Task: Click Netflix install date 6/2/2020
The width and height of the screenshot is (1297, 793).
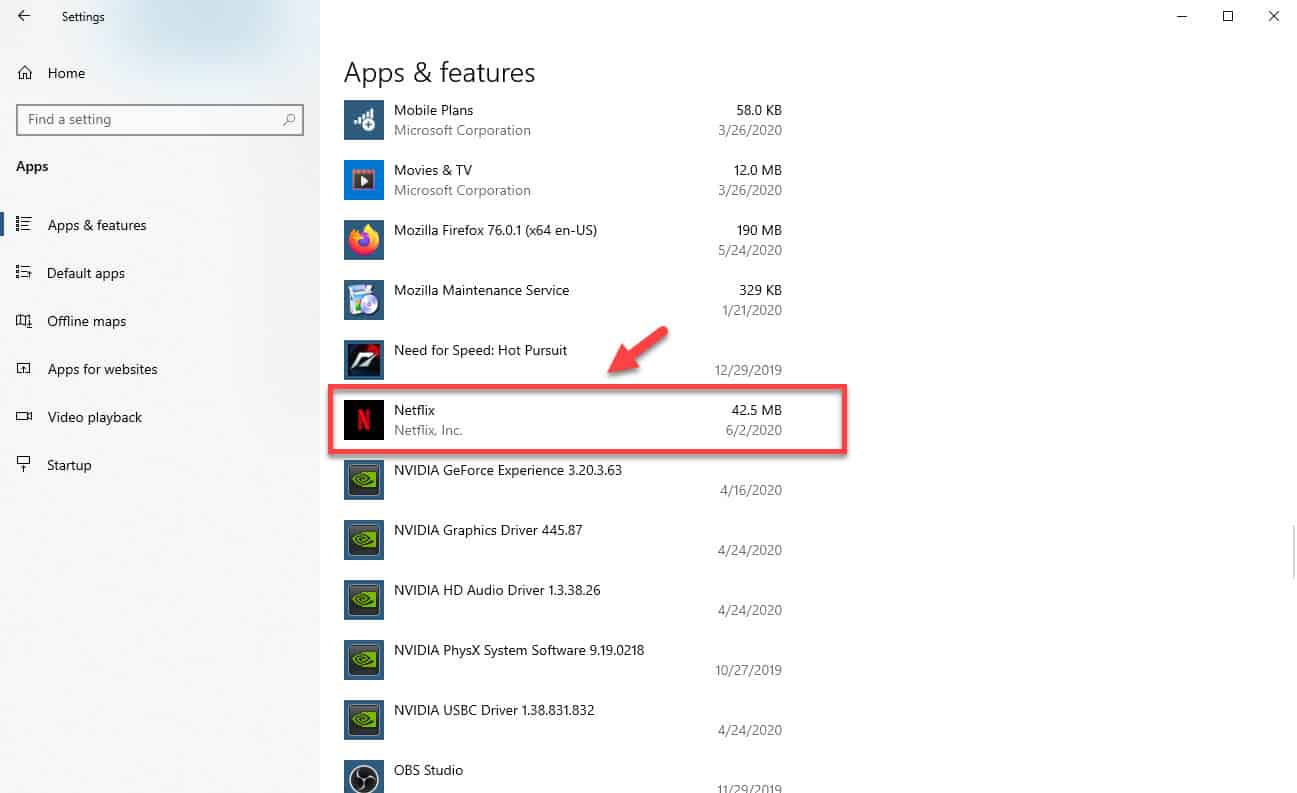Action: (x=756, y=430)
